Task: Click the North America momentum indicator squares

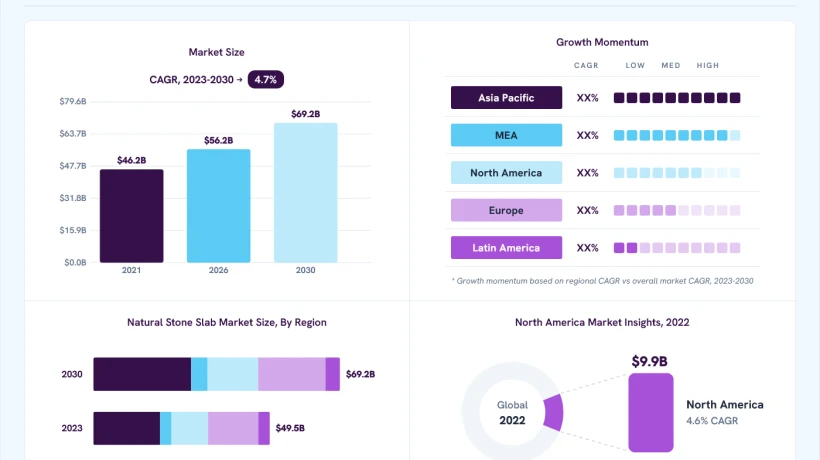Action: pyautogui.click(x=677, y=173)
